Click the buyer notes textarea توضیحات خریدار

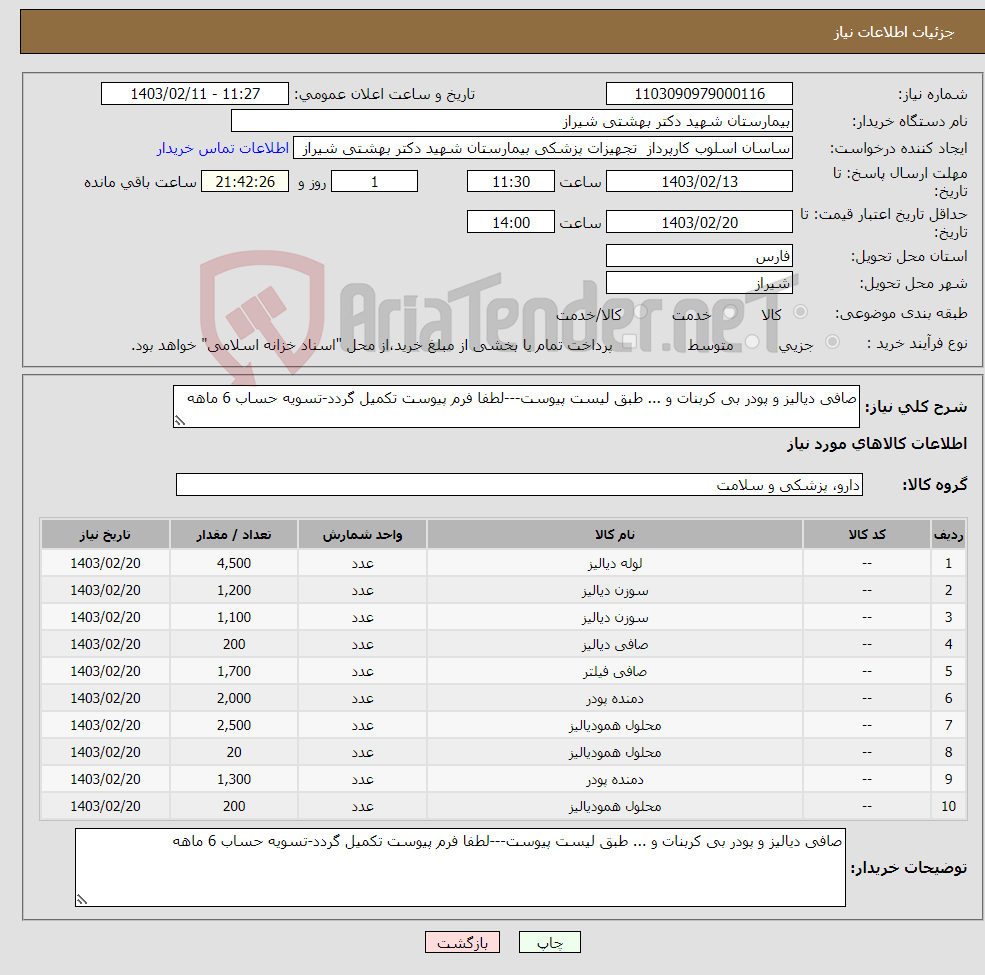[x=460, y=868]
